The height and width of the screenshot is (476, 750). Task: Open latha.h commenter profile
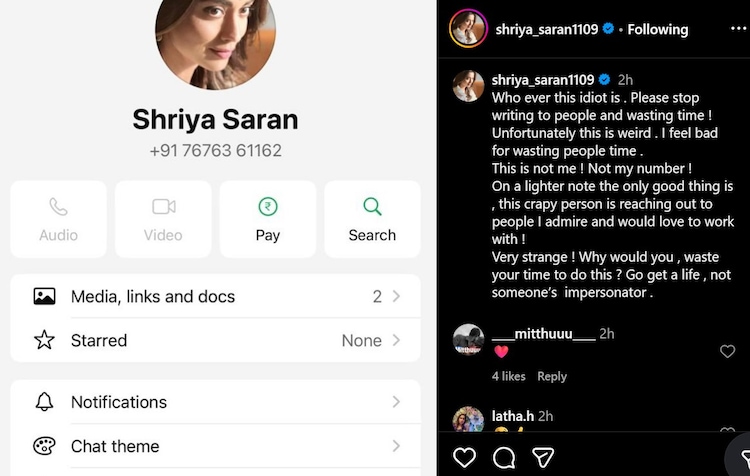(512, 416)
